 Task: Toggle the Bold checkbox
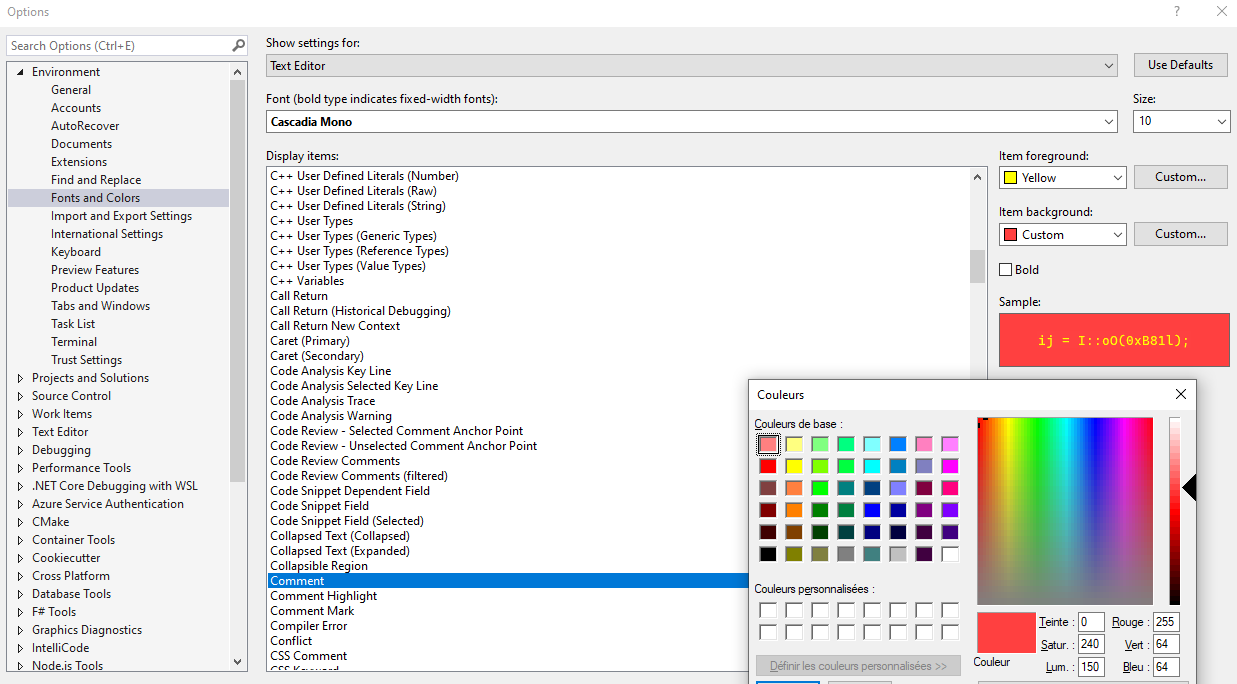tap(1006, 269)
